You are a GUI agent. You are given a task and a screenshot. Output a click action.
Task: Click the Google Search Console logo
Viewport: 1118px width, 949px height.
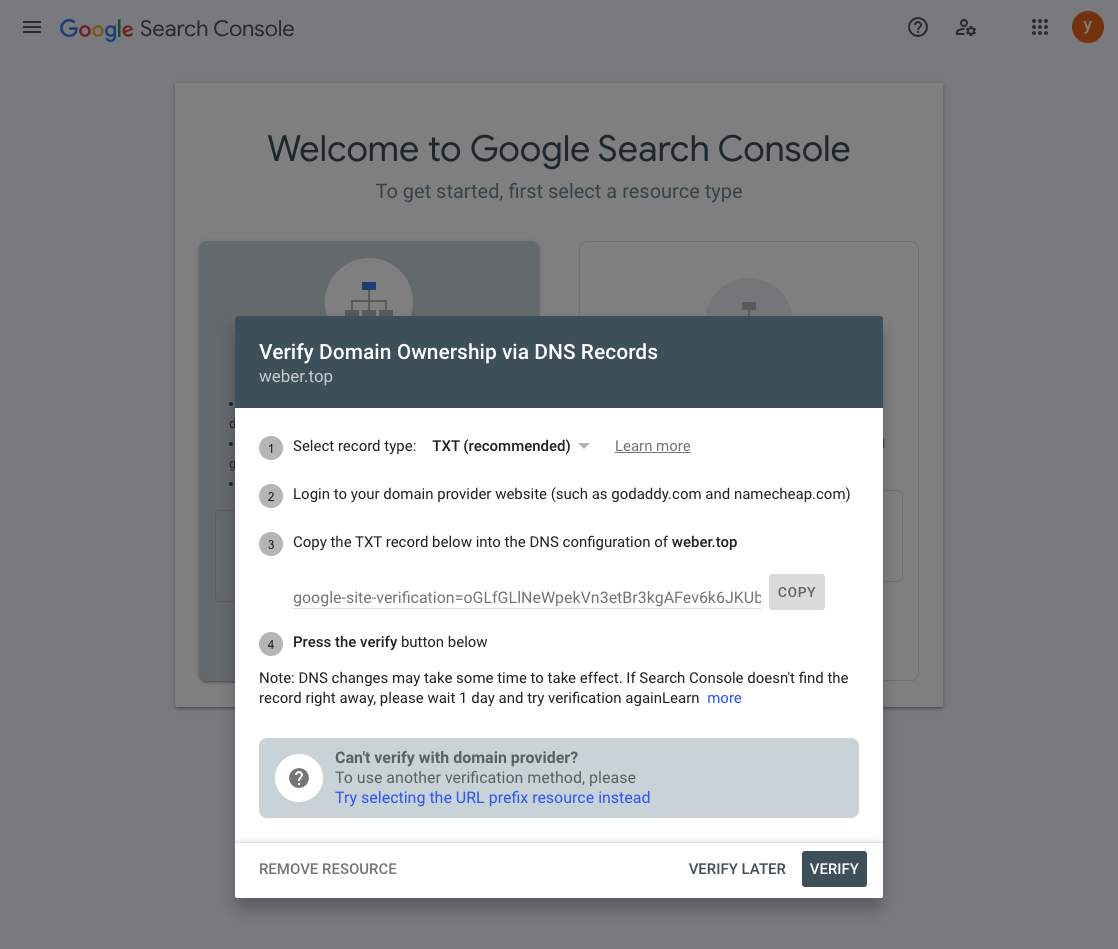click(177, 28)
